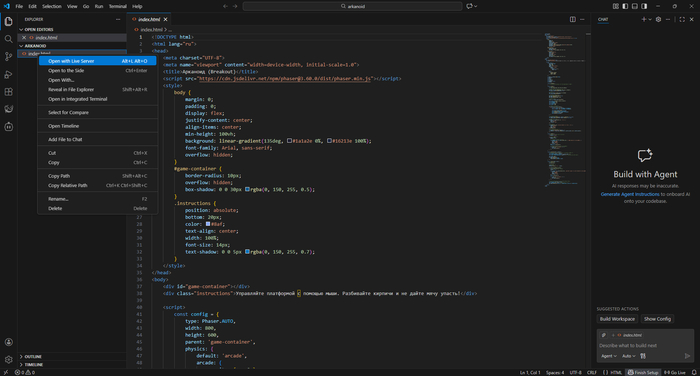Click the attach context paperclip in chat
Screen dimensions: 700x376
coord(604,335)
